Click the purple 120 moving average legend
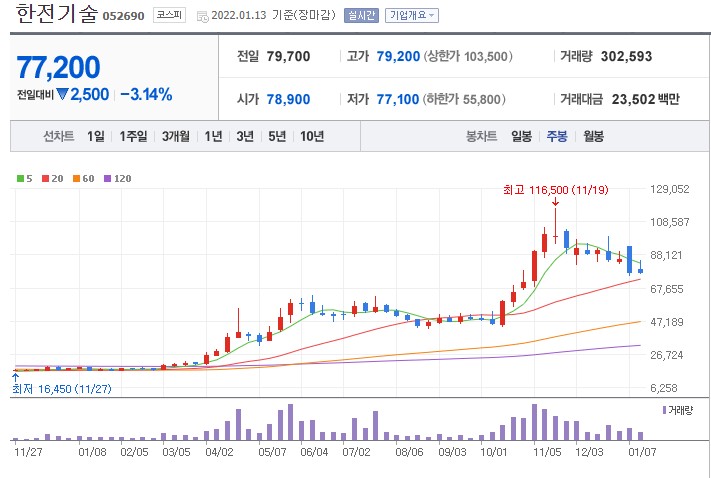Screen dimensions: 711x478 point(117,179)
